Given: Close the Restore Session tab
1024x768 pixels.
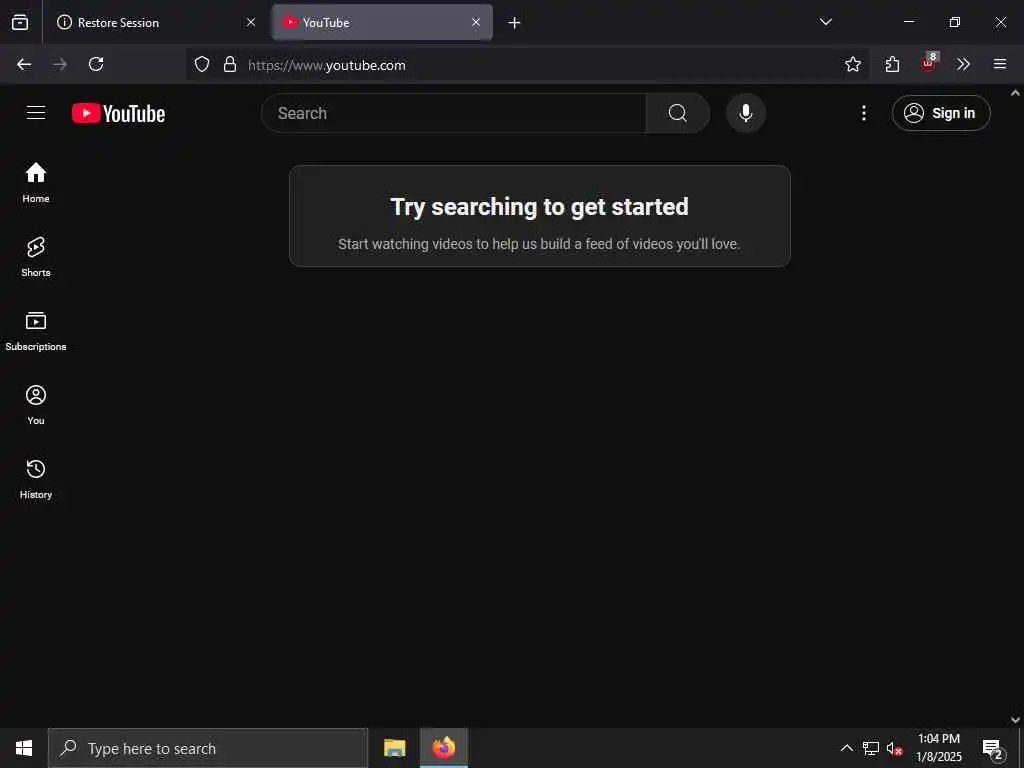Looking at the screenshot, I should point(251,22).
